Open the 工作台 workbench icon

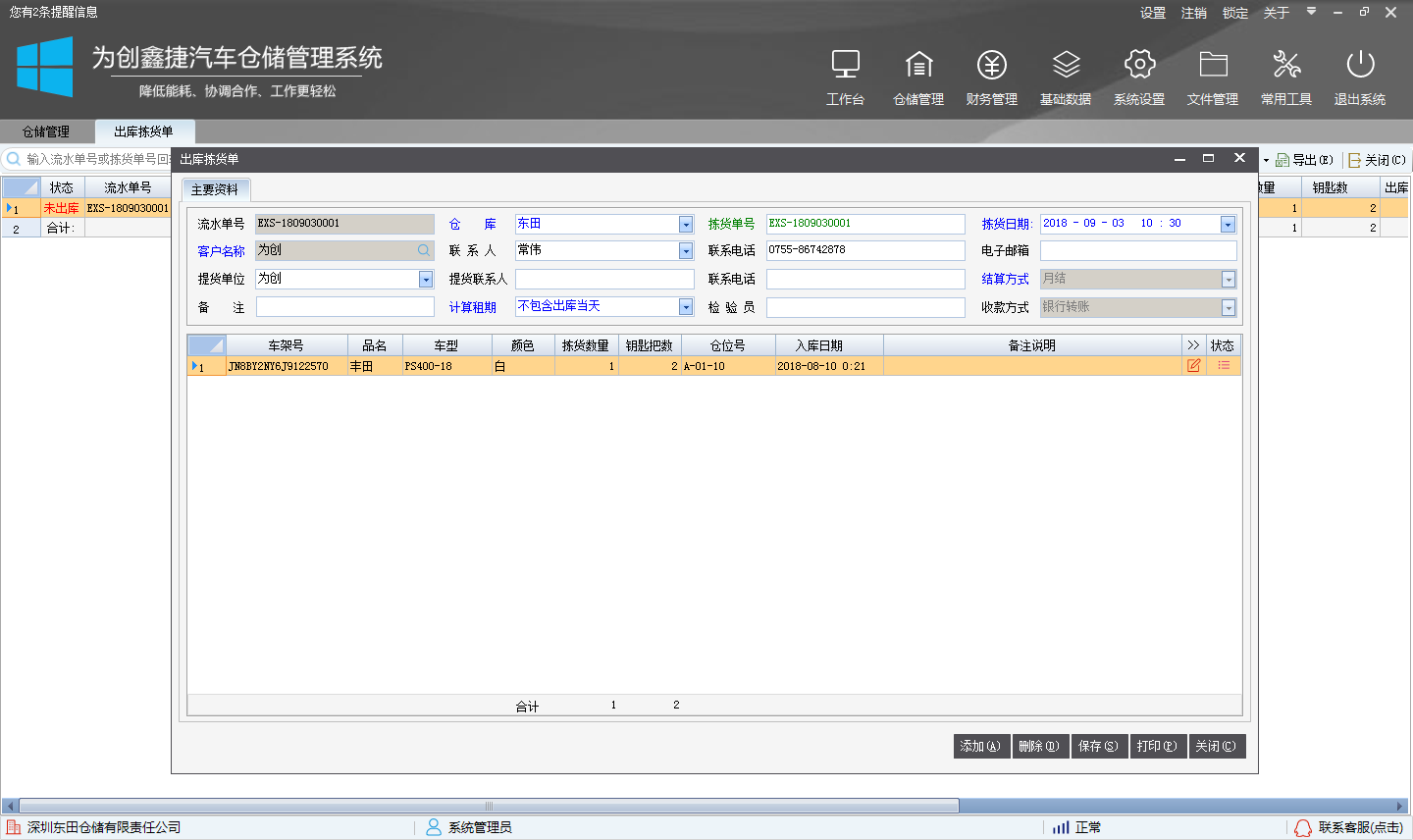click(x=845, y=76)
